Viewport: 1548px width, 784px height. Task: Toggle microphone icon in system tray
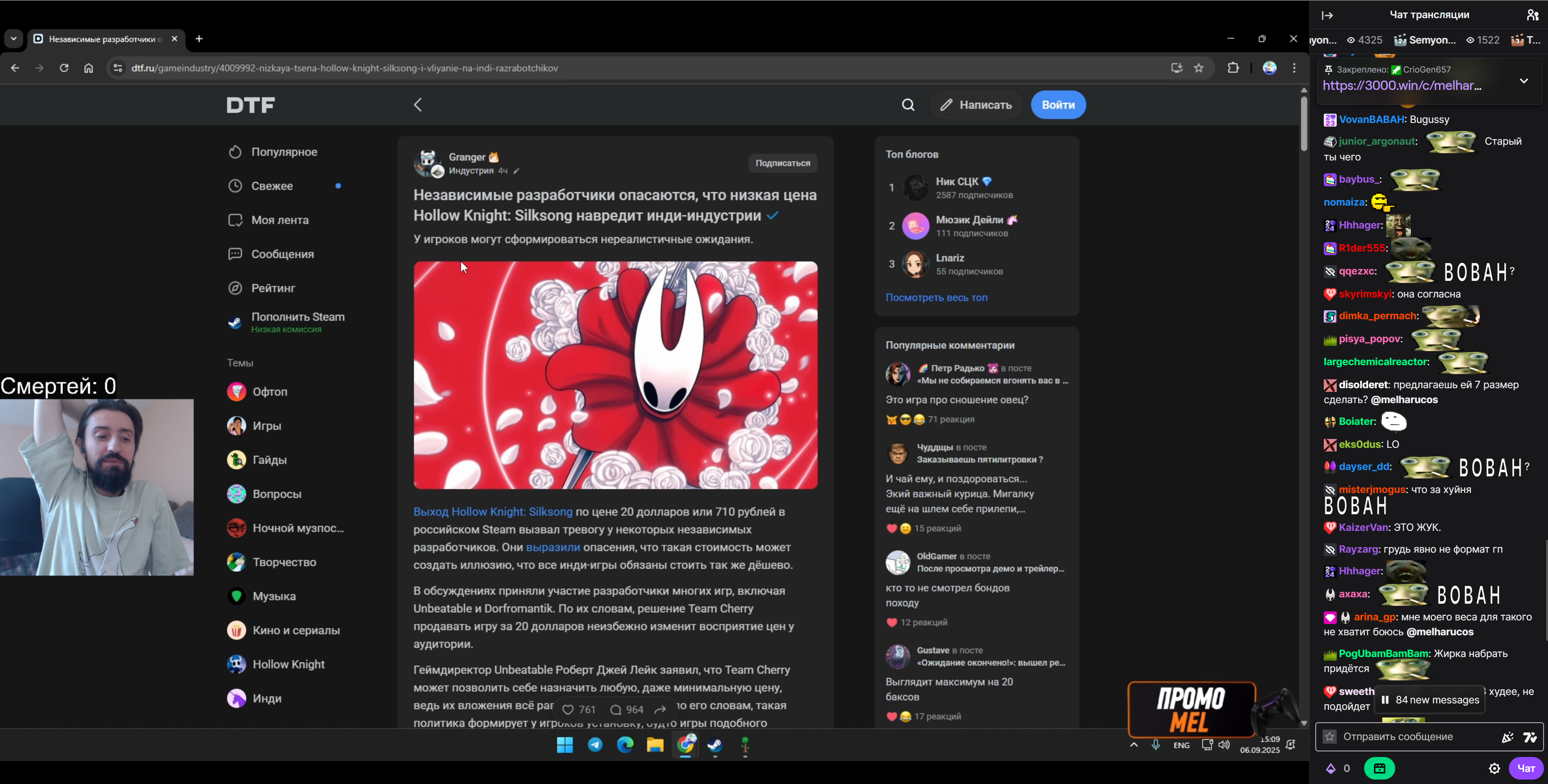(x=1156, y=745)
